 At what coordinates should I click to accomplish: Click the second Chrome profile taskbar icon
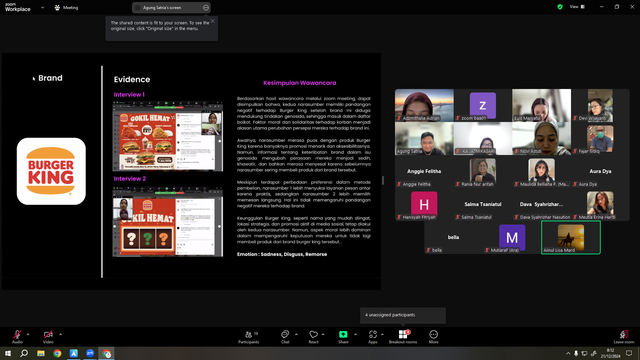[x=107, y=353]
